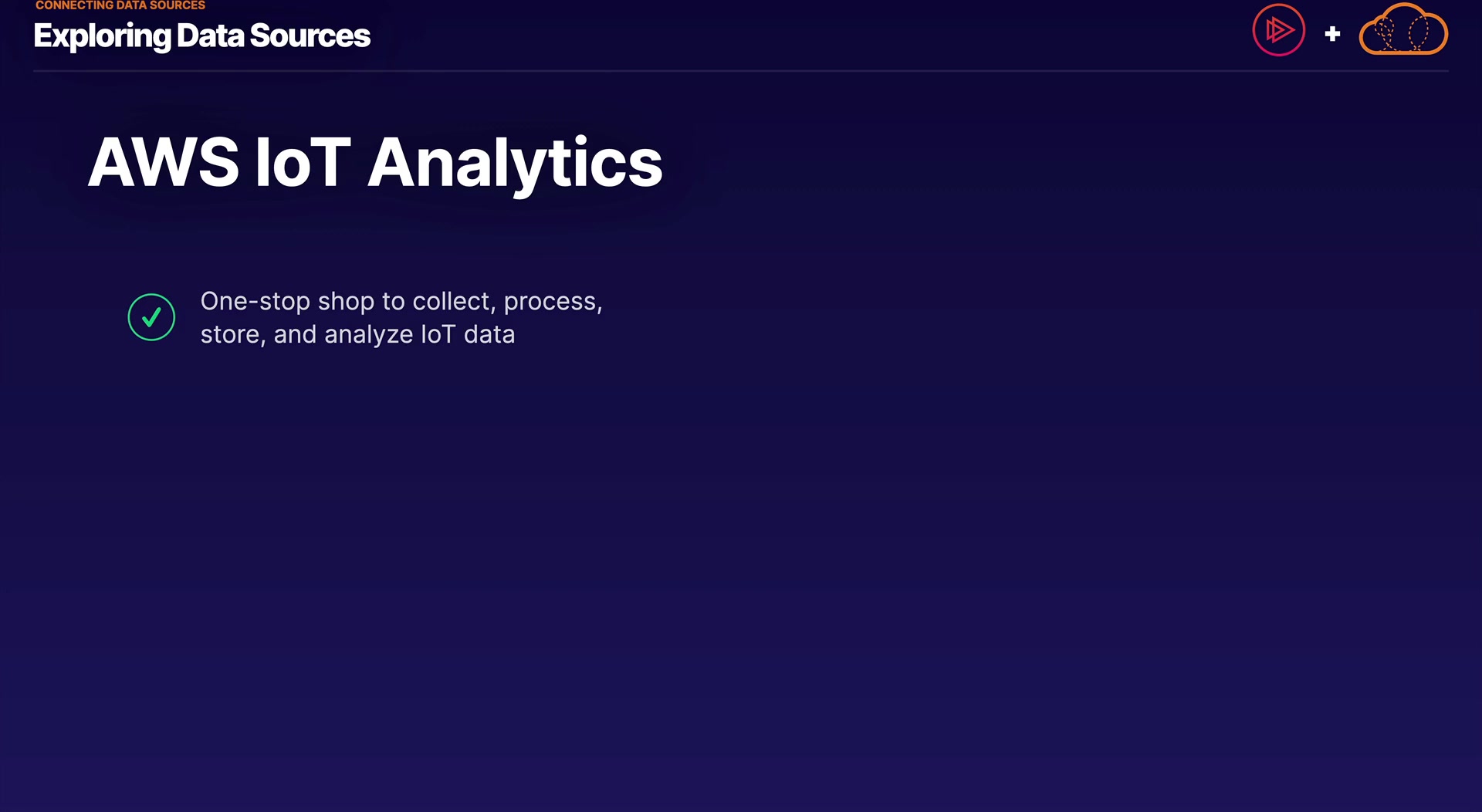1482x812 pixels.
Task: Click the Pluralsight play logo icon
Action: [x=1278, y=31]
